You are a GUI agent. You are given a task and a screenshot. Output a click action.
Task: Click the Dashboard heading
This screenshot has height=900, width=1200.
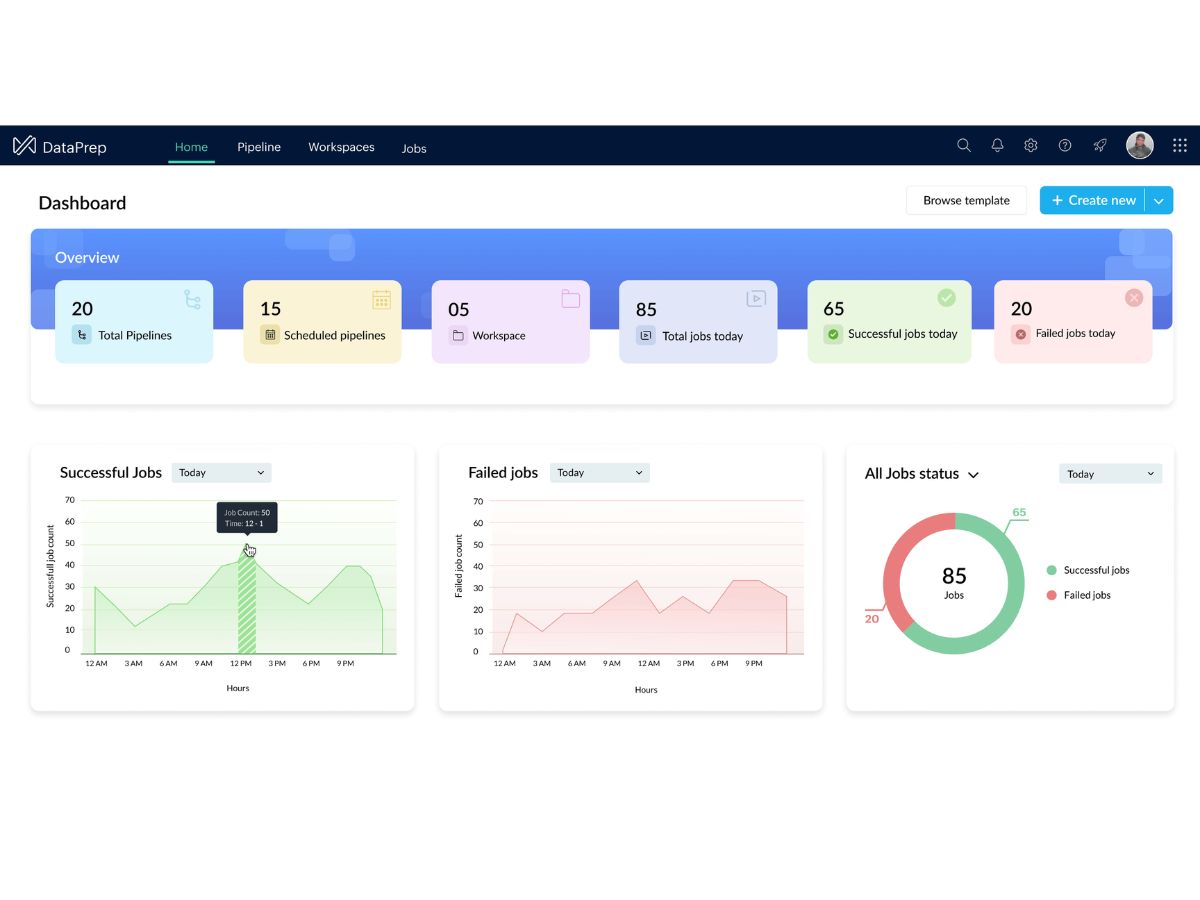pos(82,203)
